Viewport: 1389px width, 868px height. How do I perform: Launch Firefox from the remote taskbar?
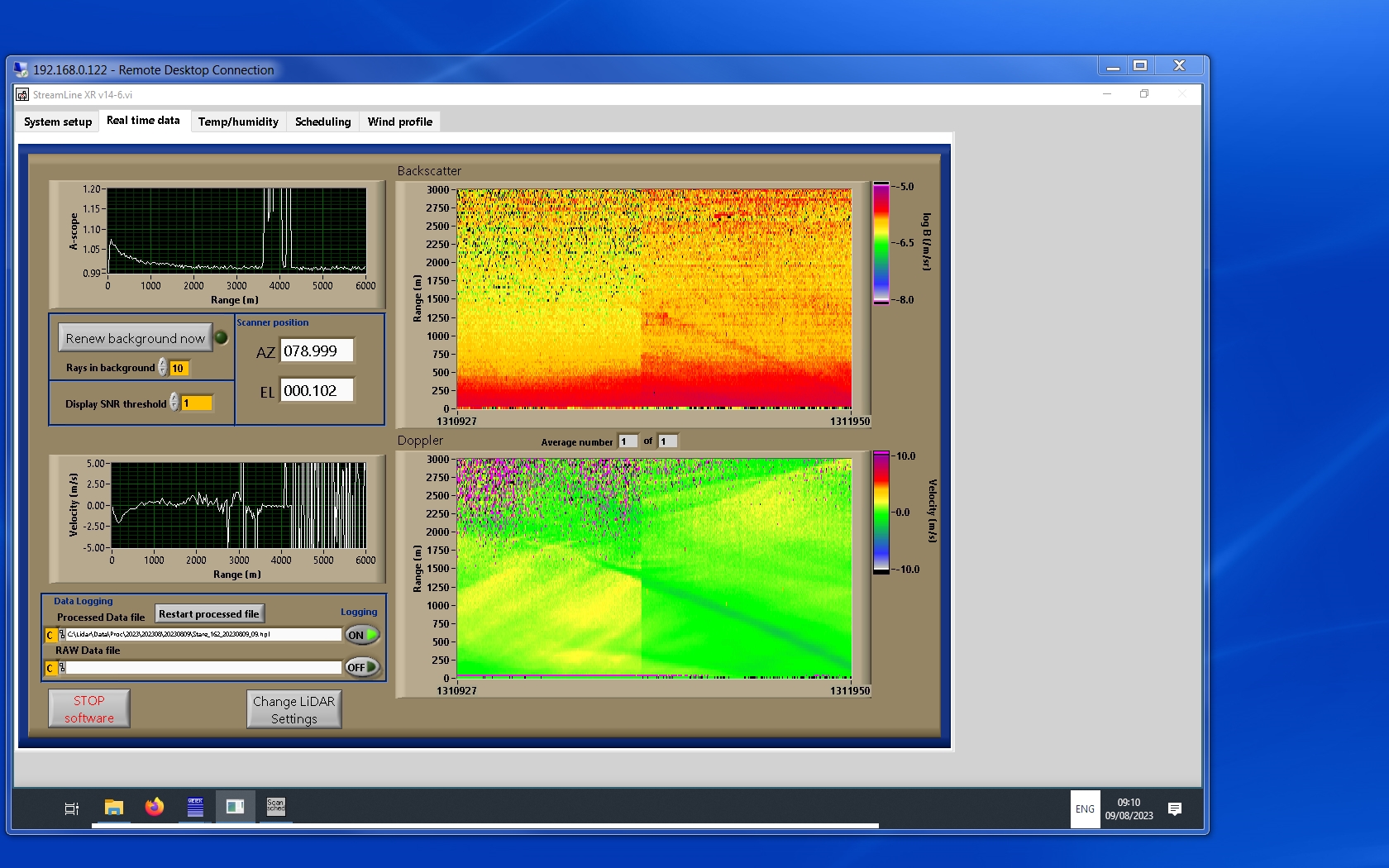[x=155, y=808]
